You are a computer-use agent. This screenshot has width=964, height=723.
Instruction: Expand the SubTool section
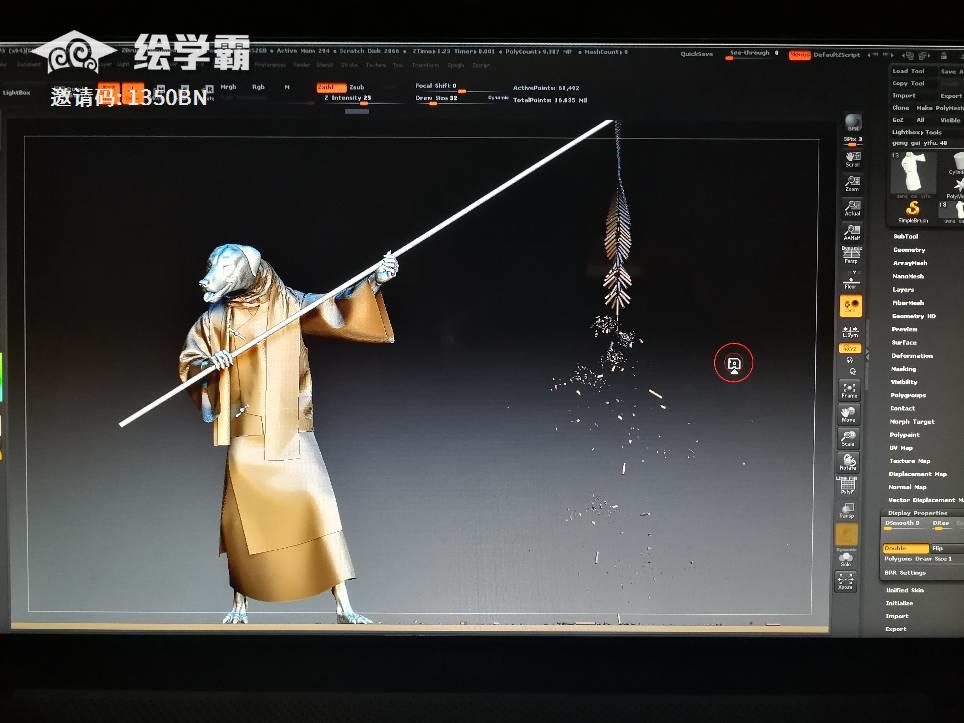click(x=906, y=236)
